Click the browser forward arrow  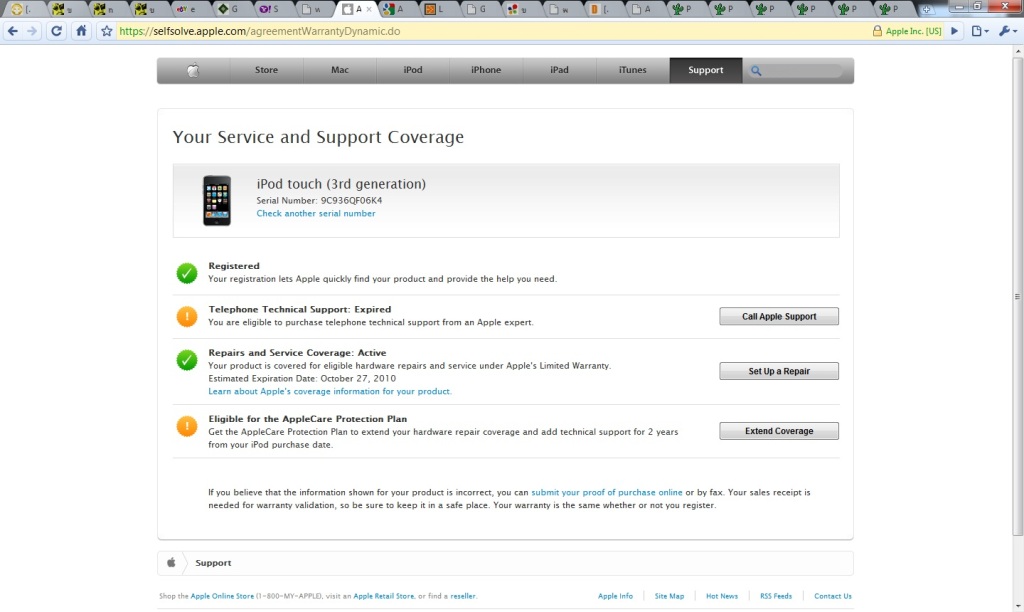(33, 31)
